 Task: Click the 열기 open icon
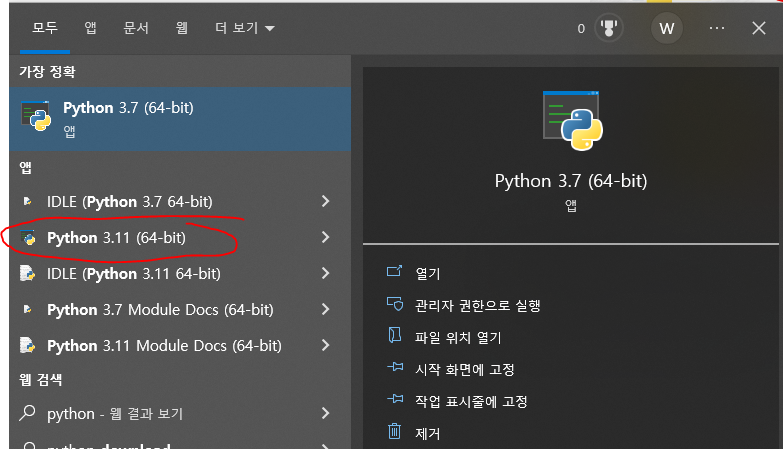[394, 271]
